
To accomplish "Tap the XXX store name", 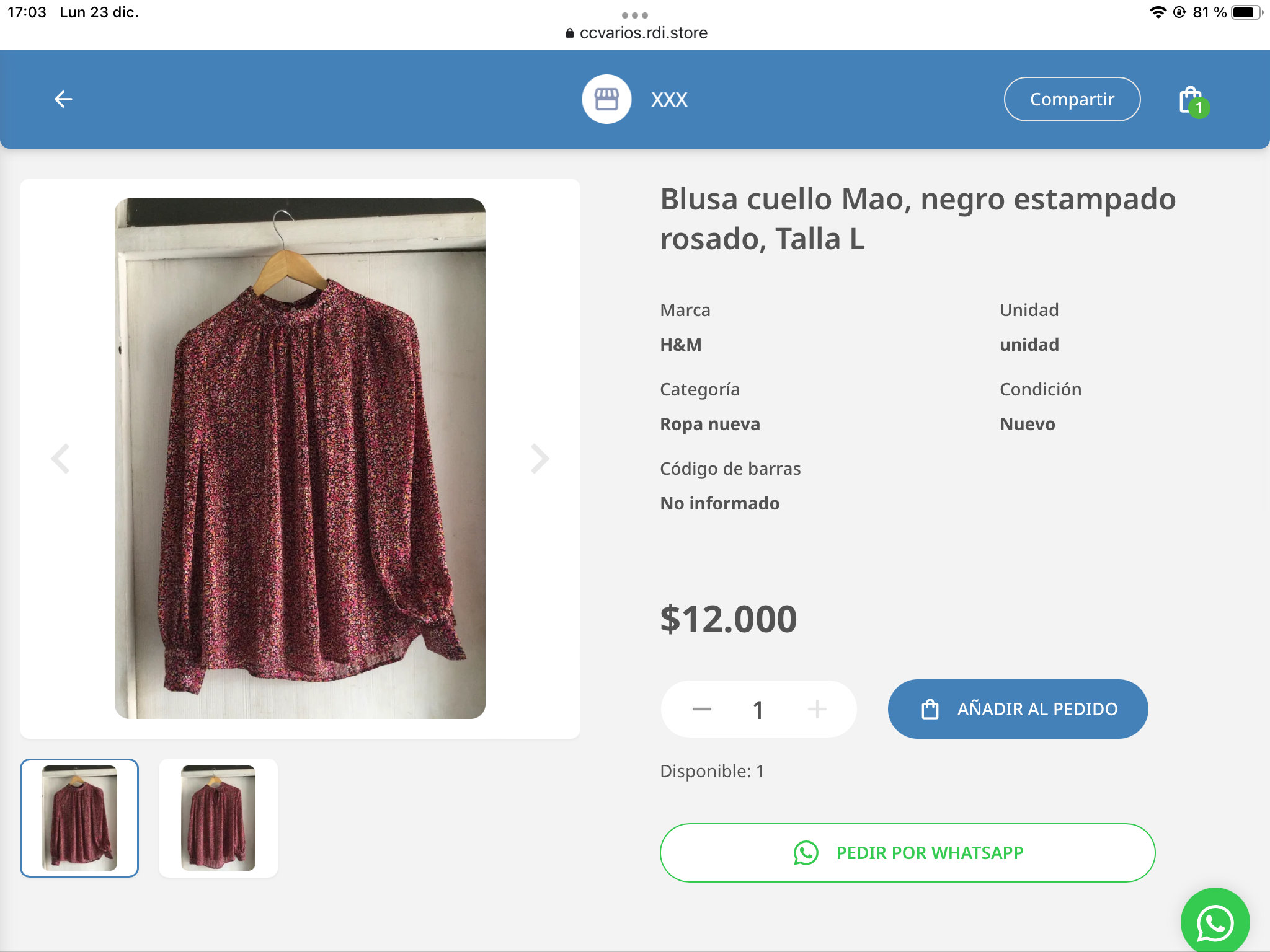I will point(669,100).
